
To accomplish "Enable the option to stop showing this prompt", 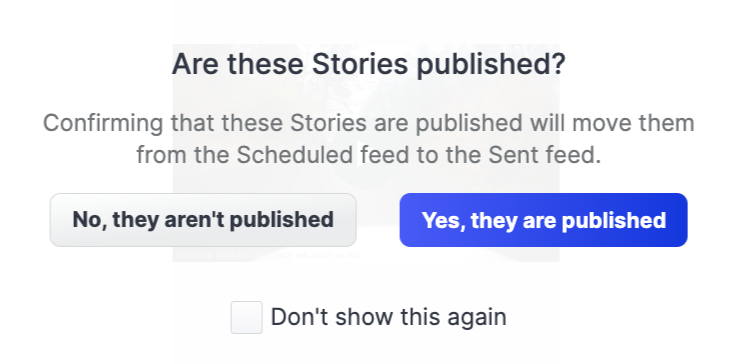I will point(246,317).
